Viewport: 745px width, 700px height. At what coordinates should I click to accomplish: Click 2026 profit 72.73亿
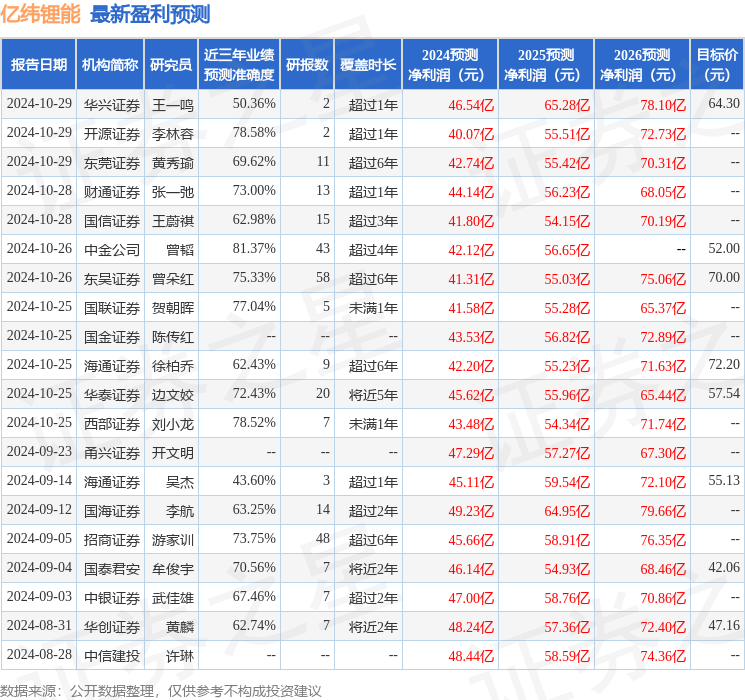tap(663, 134)
